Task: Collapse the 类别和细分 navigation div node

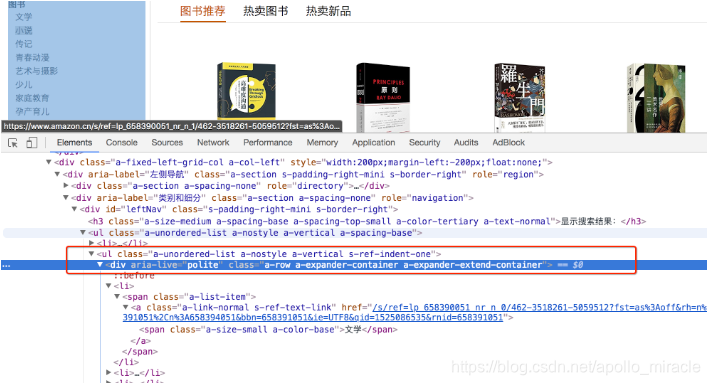Action: 66,198
